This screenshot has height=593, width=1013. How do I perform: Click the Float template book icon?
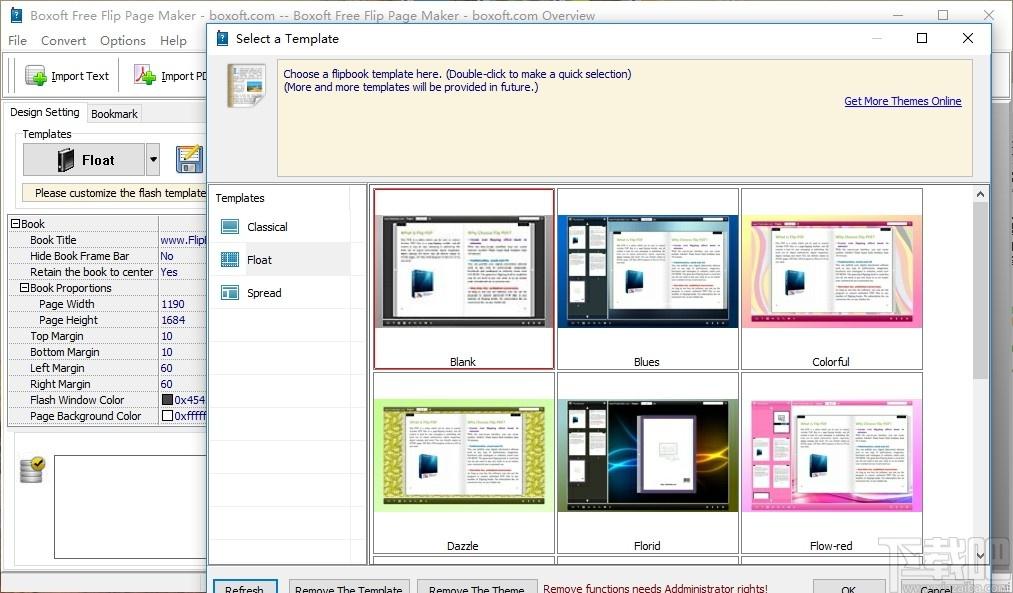[66, 160]
